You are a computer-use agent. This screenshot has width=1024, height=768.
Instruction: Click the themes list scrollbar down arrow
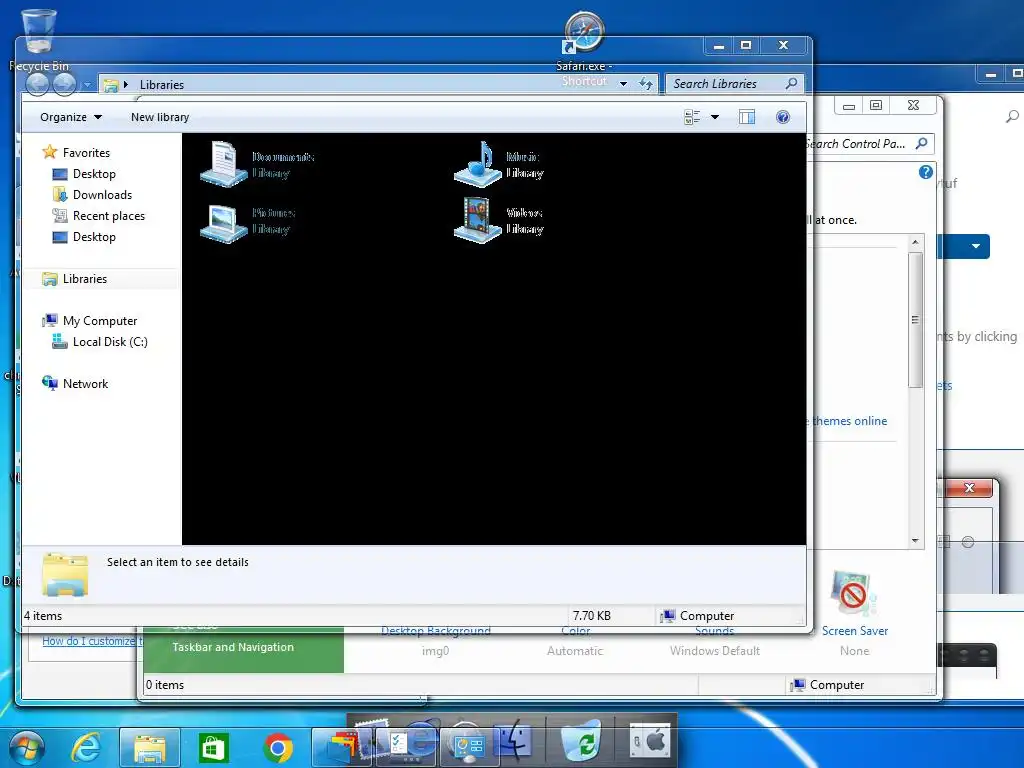[x=915, y=541]
